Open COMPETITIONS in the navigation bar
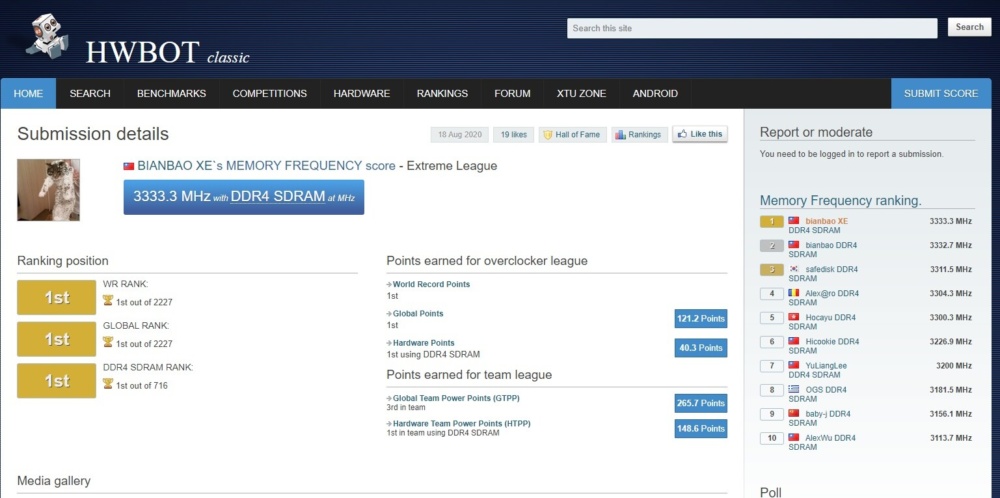1000x498 pixels. click(x=270, y=94)
